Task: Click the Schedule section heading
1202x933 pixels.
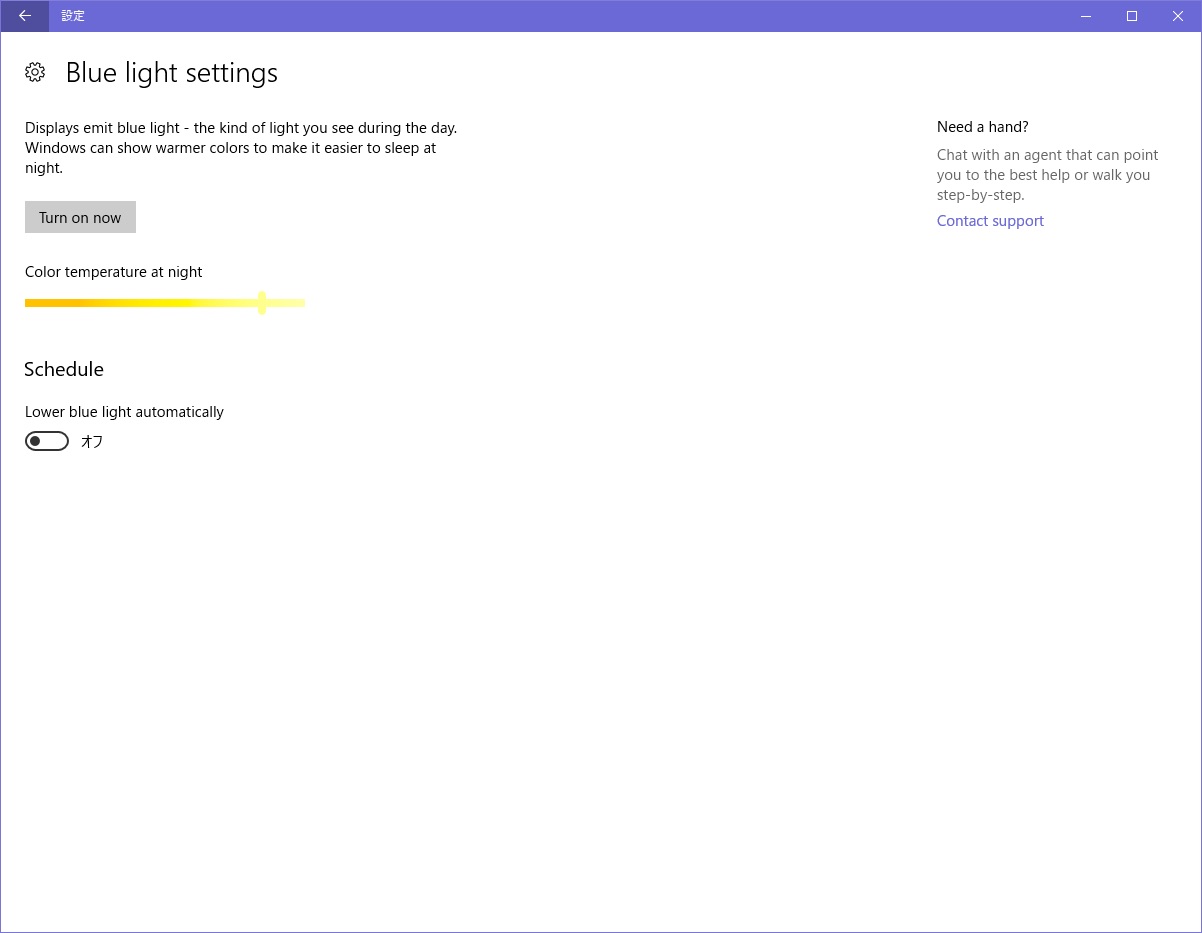Action: (x=64, y=369)
